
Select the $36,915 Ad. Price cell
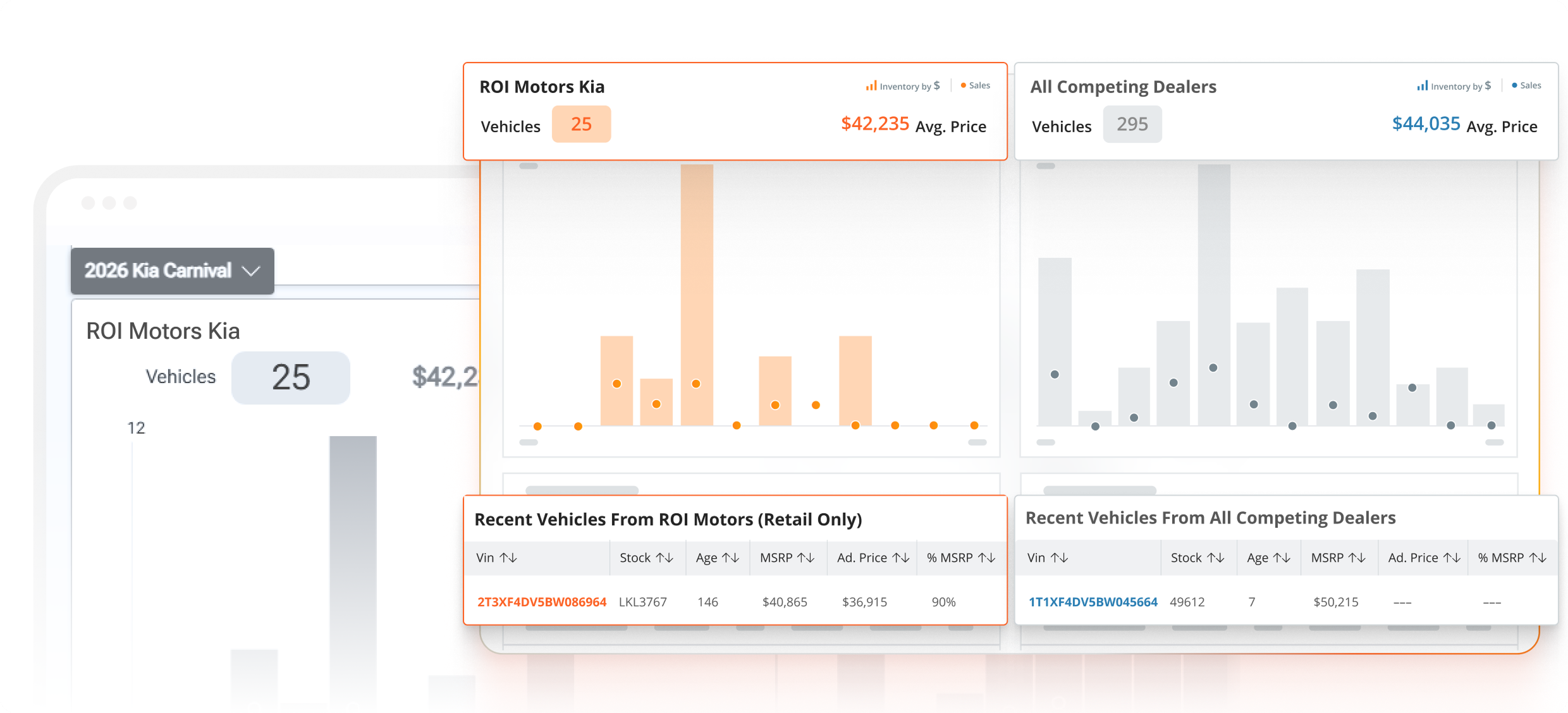[x=864, y=602]
